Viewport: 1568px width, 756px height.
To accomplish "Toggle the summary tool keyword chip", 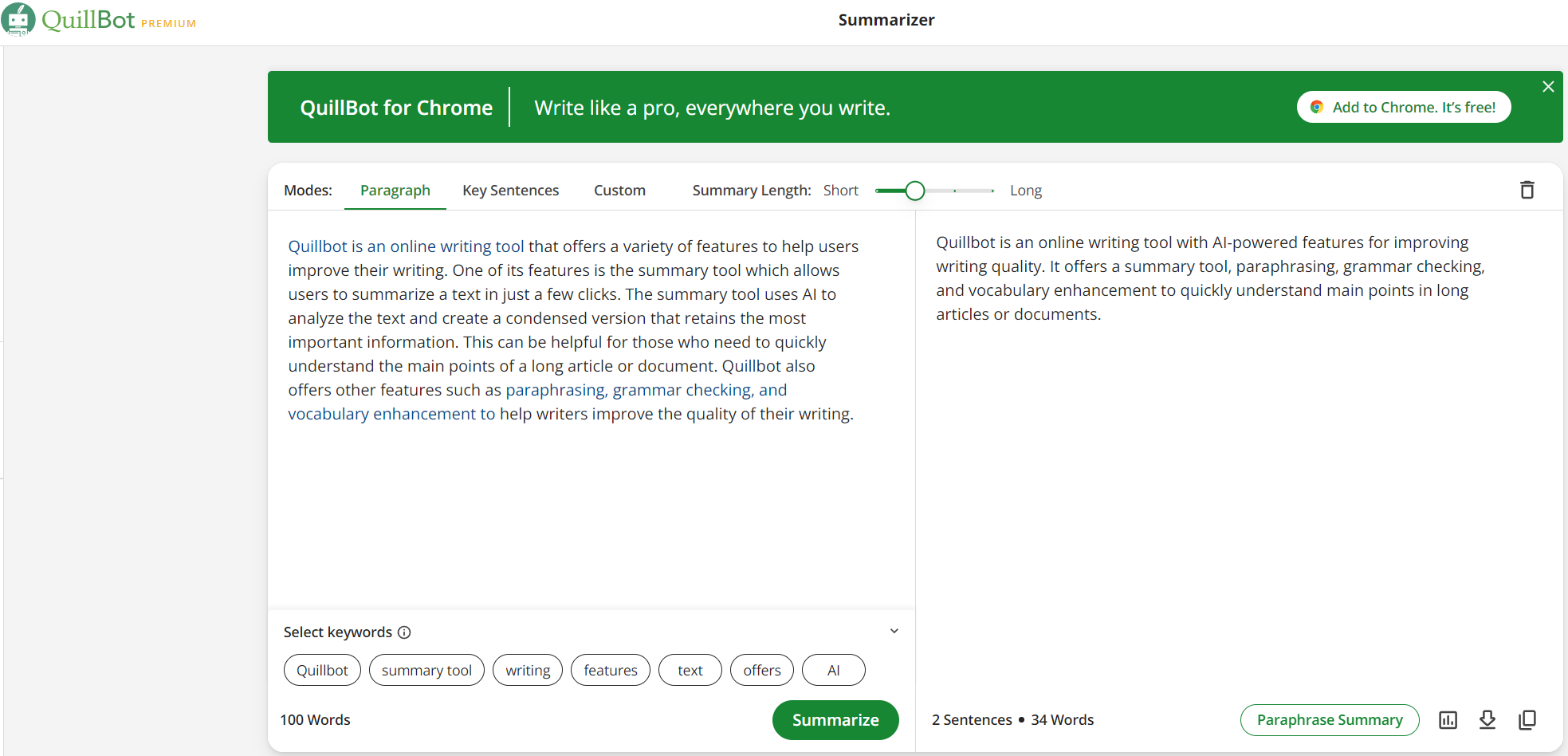I will [x=426, y=670].
